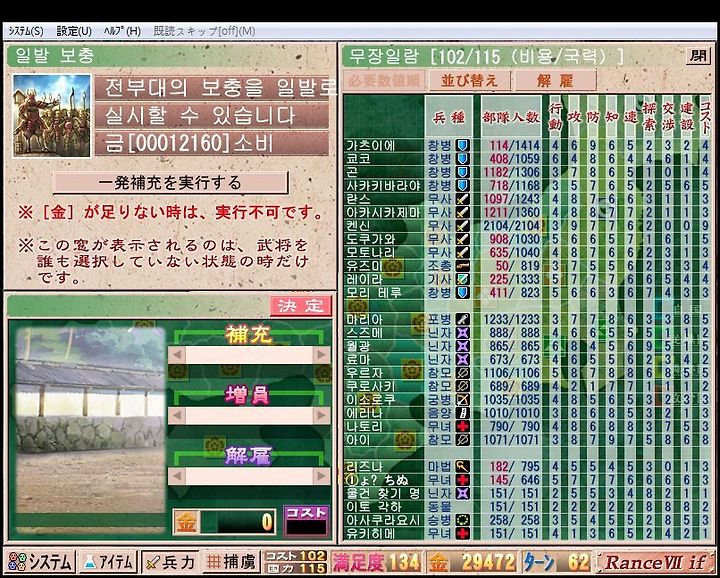Click the tactician icon in 아이 row
The width and height of the screenshot is (720, 578).
462,439
